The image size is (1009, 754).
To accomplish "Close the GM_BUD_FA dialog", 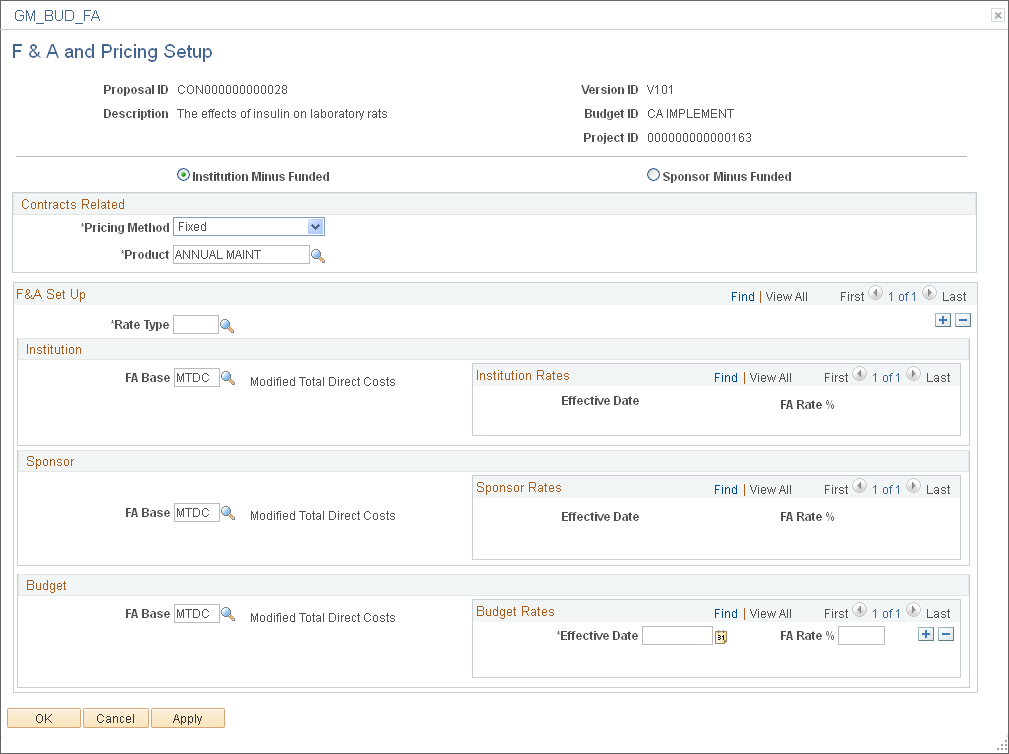I will tap(997, 16).
